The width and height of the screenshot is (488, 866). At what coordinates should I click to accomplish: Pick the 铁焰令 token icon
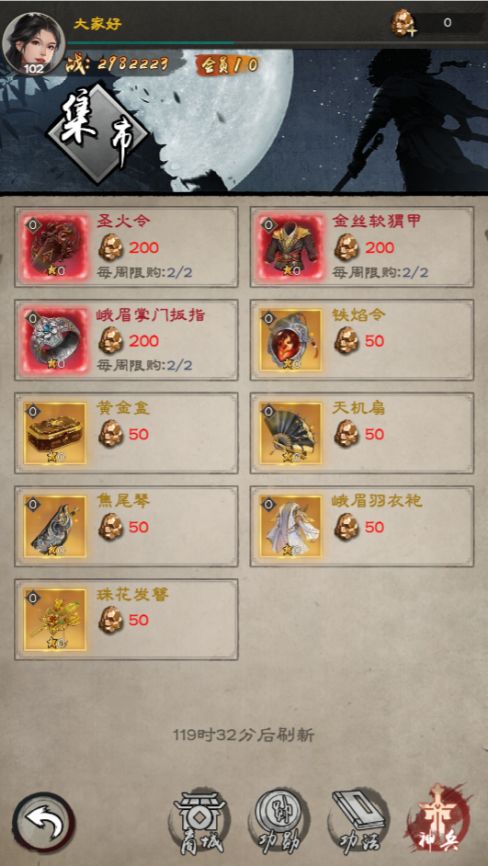point(291,340)
